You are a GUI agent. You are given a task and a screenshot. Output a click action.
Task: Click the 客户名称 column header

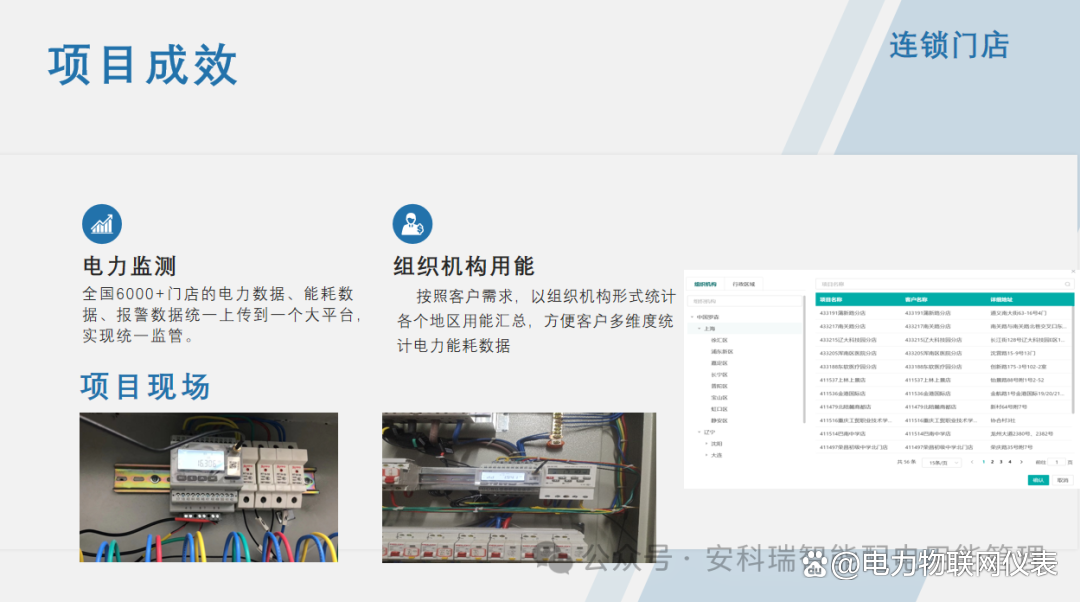pos(916,300)
